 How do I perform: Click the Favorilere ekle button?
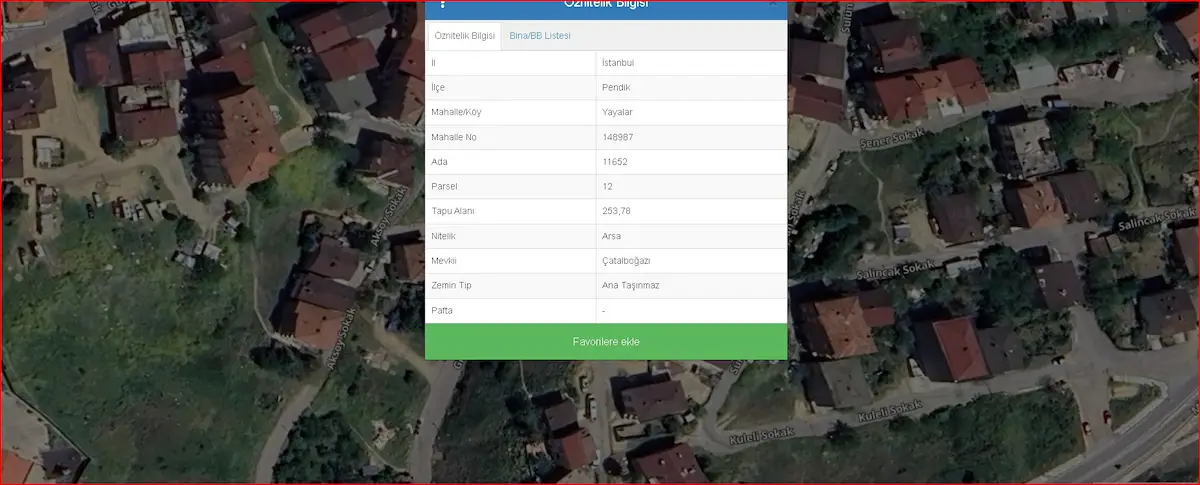[x=606, y=342]
